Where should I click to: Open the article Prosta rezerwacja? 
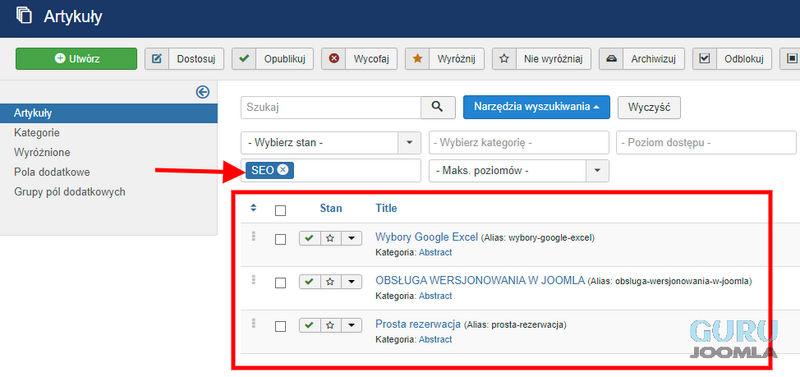(418, 324)
